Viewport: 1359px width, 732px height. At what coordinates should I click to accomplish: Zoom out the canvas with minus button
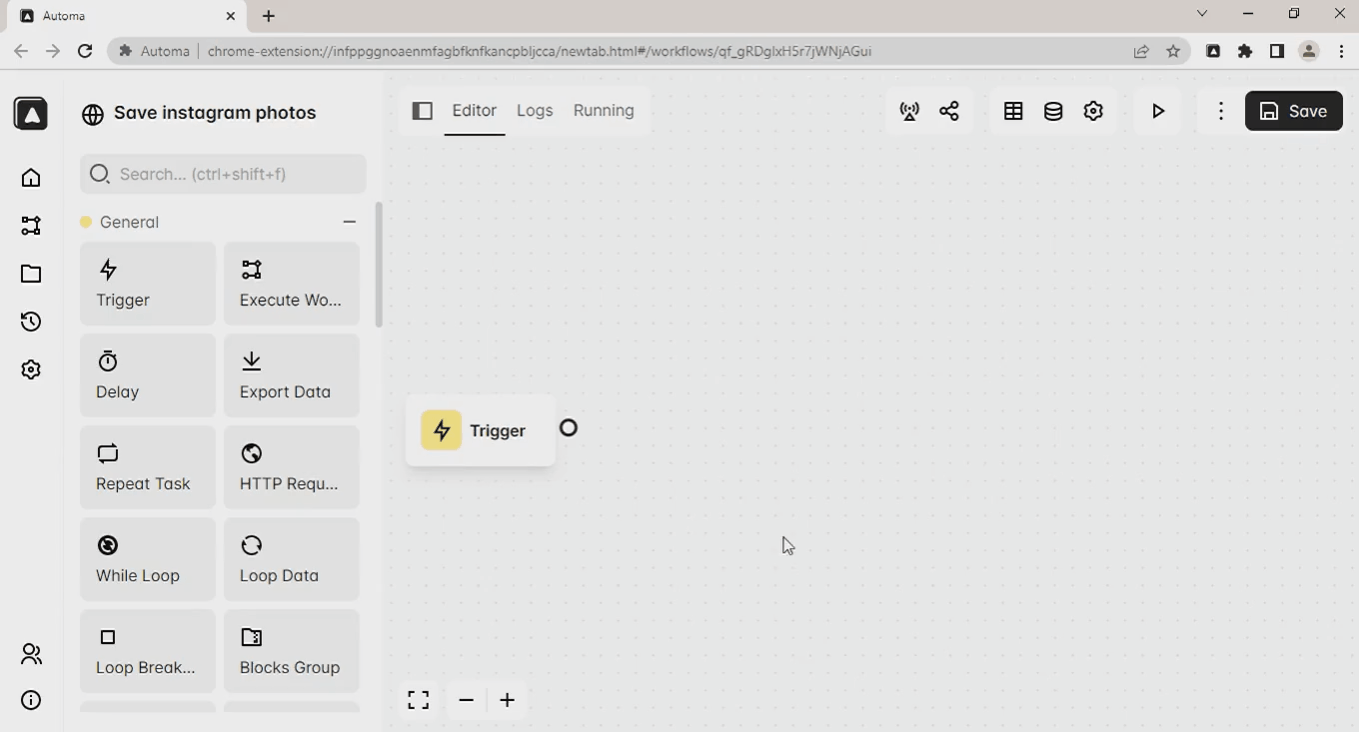point(466,700)
